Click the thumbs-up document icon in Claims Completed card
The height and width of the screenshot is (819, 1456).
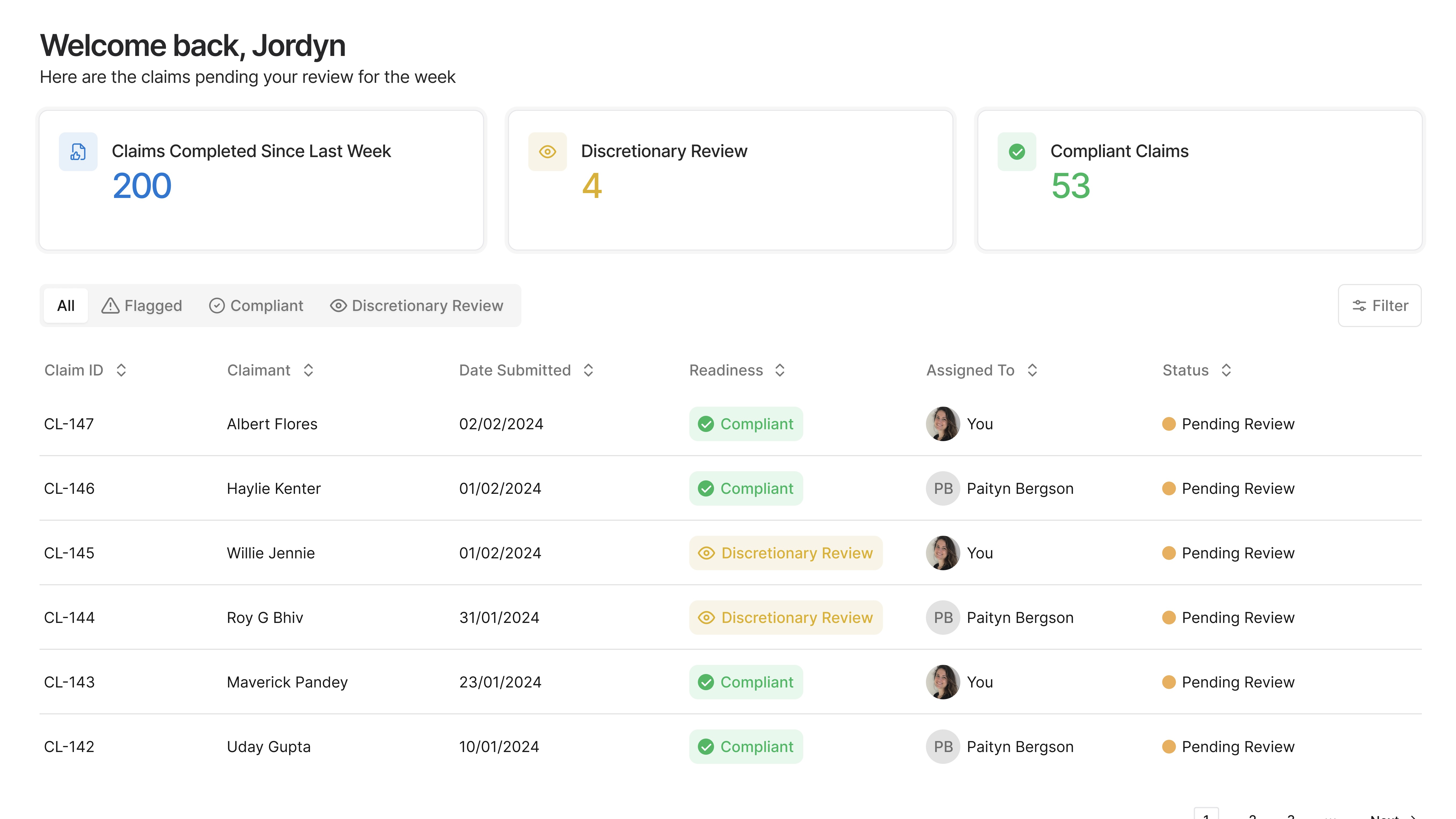point(78,151)
